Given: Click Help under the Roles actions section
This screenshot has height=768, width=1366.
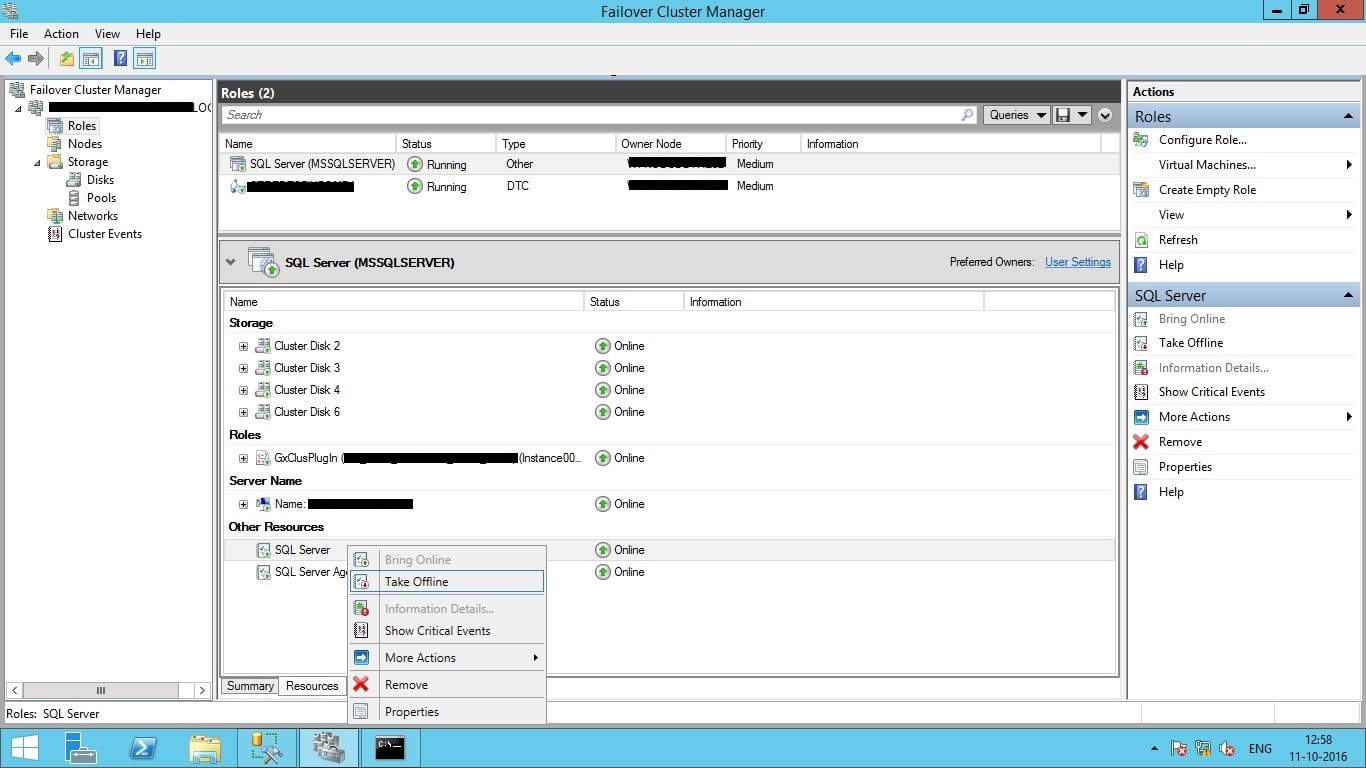Looking at the screenshot, I should pos(1171,265).
